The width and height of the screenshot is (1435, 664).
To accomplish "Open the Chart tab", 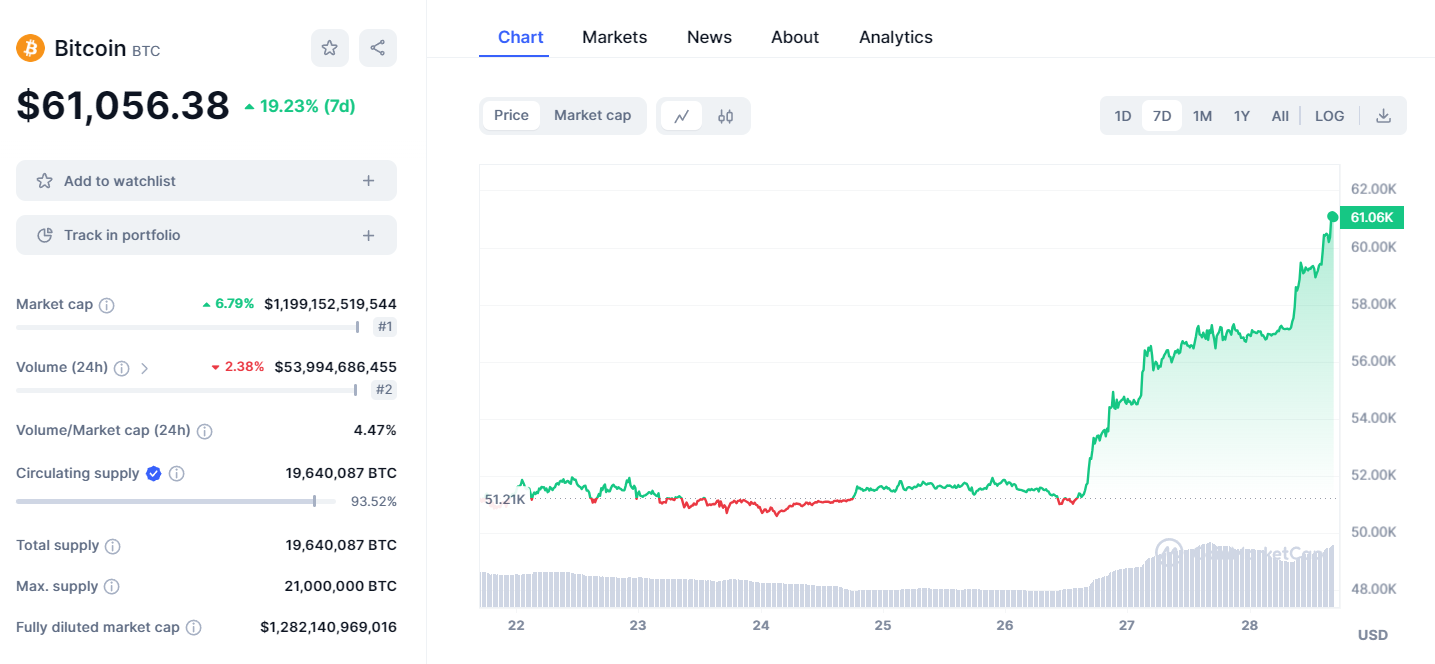I will (520, 37).
